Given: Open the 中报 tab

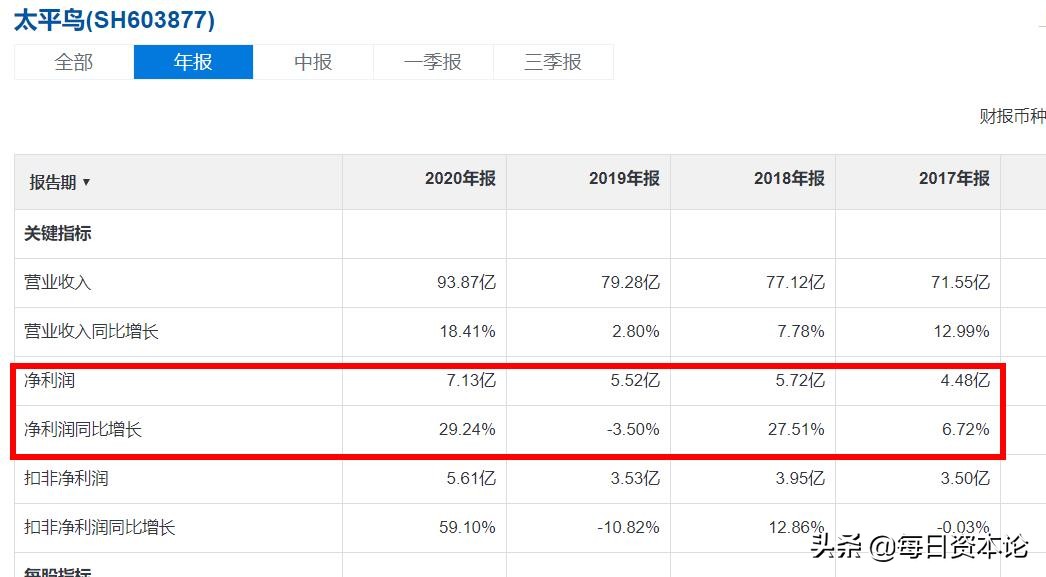Looking at the screenshot, I should point(313,61).
